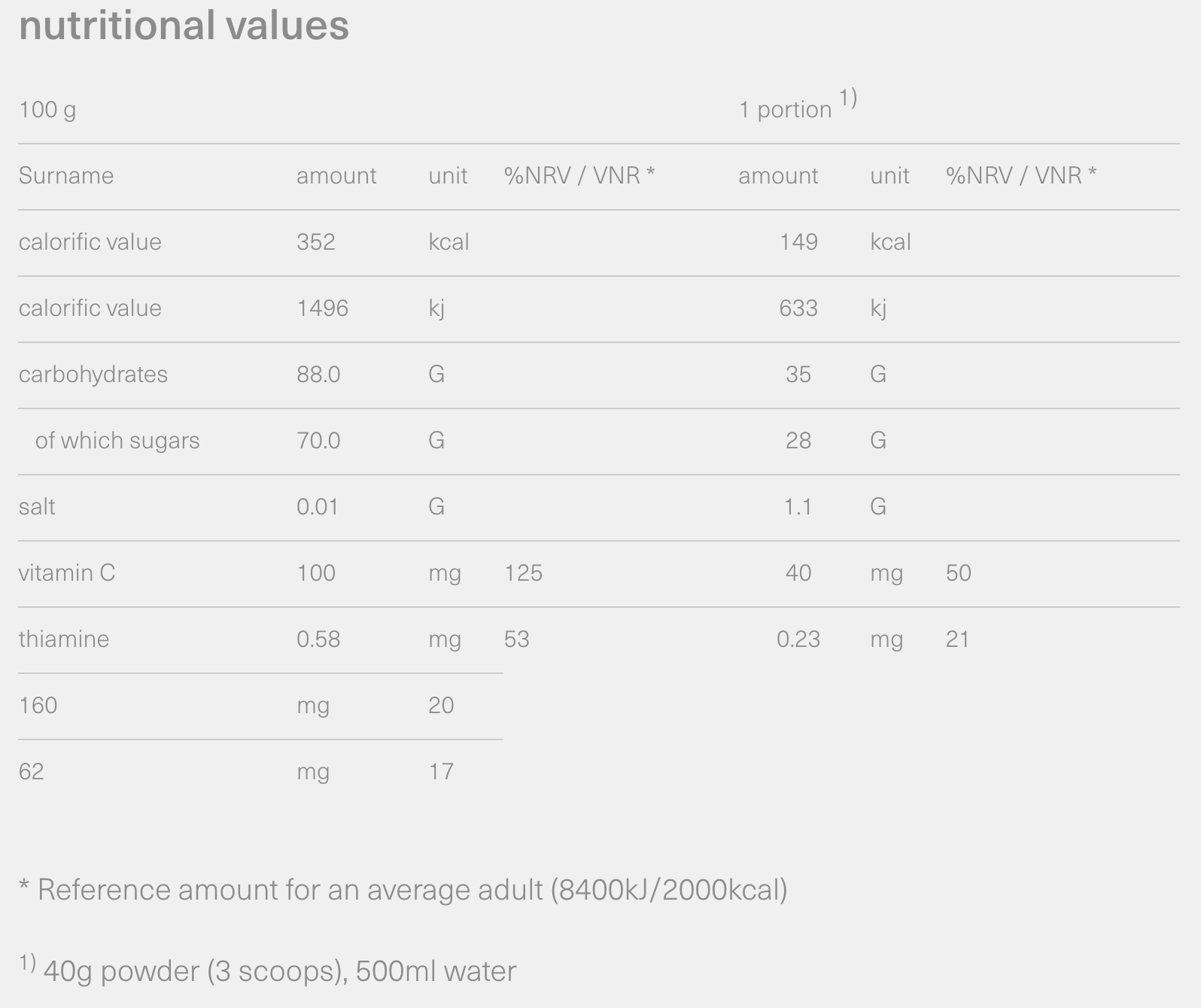Click the '40g powder (3 scoops)' footnote
Image resolution: width=1201 pixels, height=1008 pixels.
click(280, 971)
